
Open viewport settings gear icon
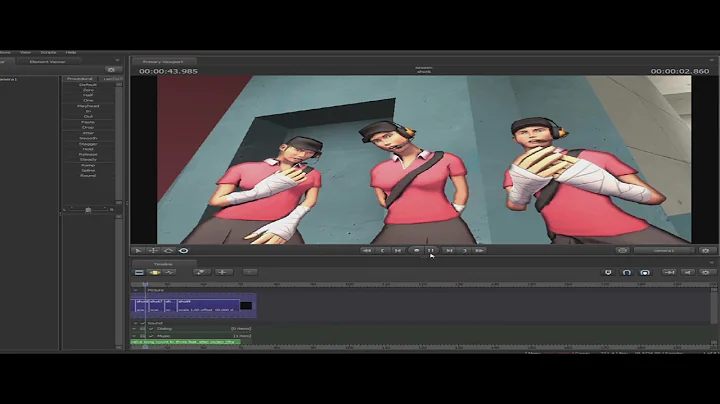pos(706,251)
